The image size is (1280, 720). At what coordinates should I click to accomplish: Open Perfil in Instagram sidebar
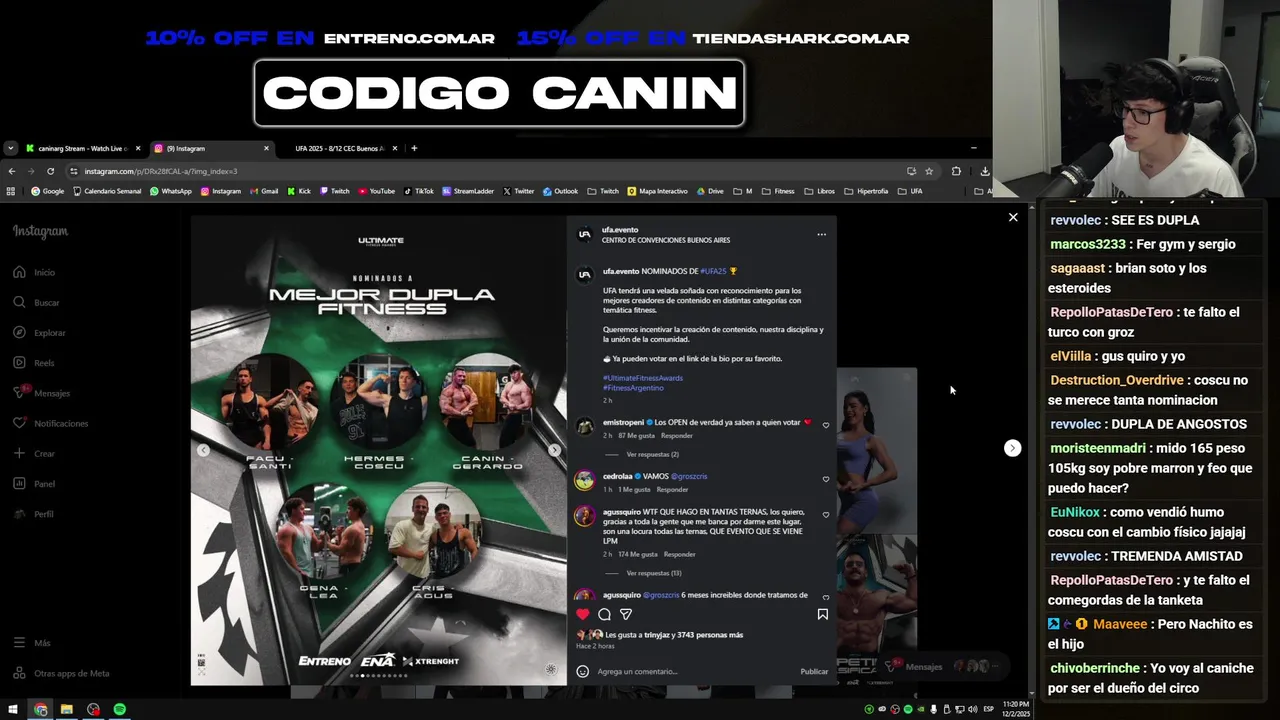click(33, 514)
